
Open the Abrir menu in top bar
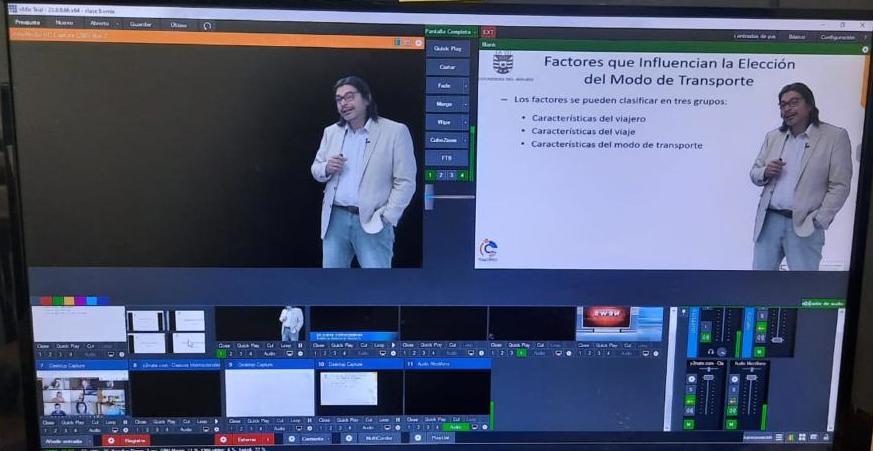click(x=100, y=23)
